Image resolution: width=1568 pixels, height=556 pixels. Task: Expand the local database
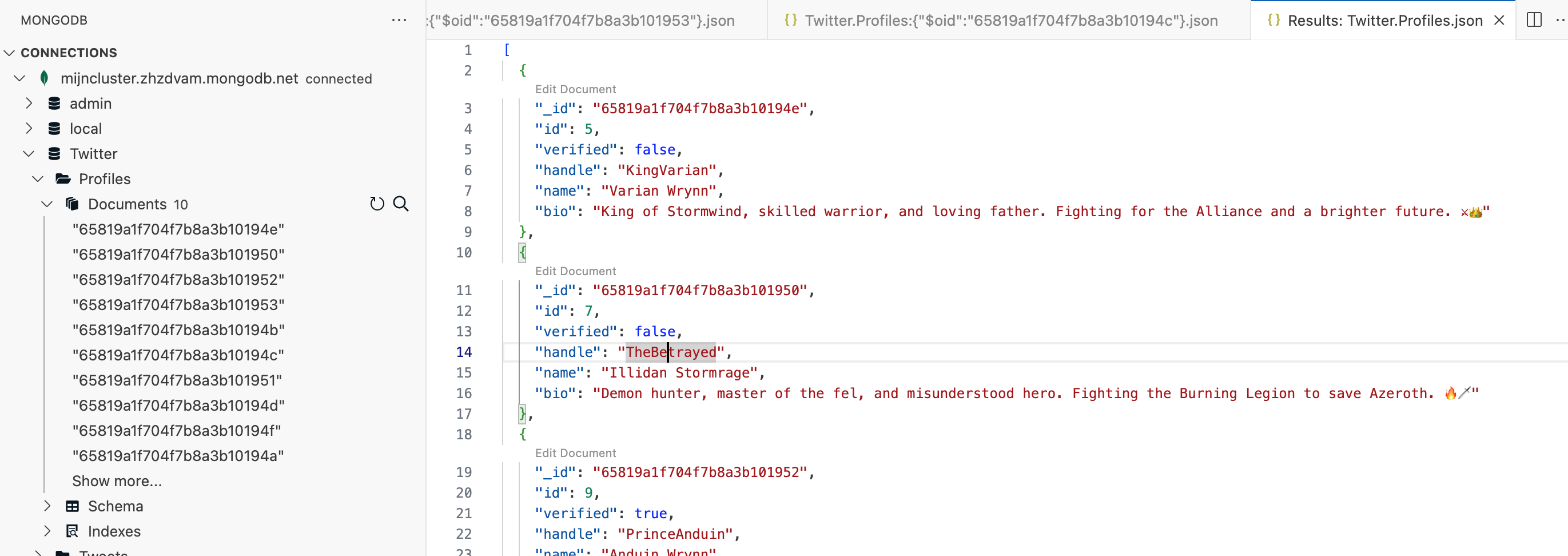pos(29,129)
